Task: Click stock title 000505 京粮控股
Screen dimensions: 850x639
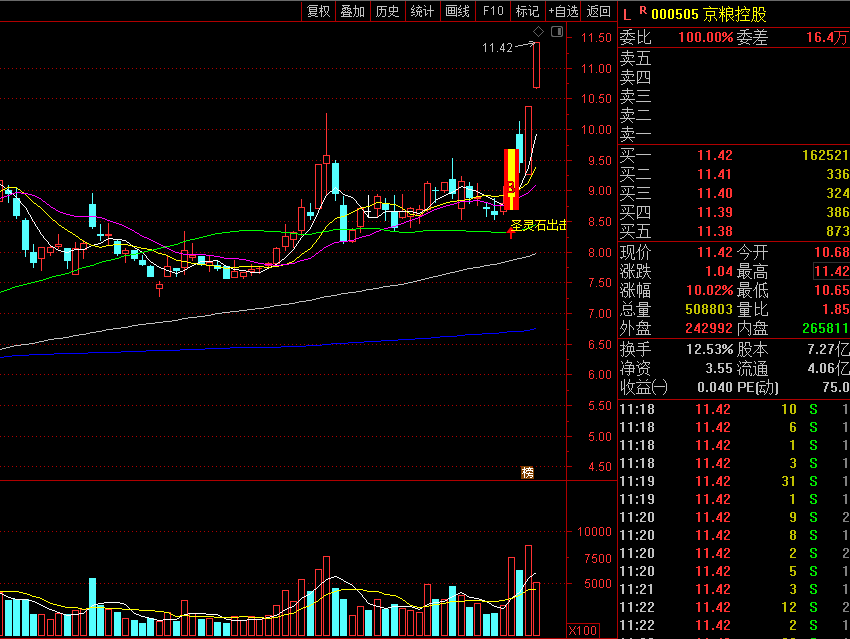Action: coord(709,14)
